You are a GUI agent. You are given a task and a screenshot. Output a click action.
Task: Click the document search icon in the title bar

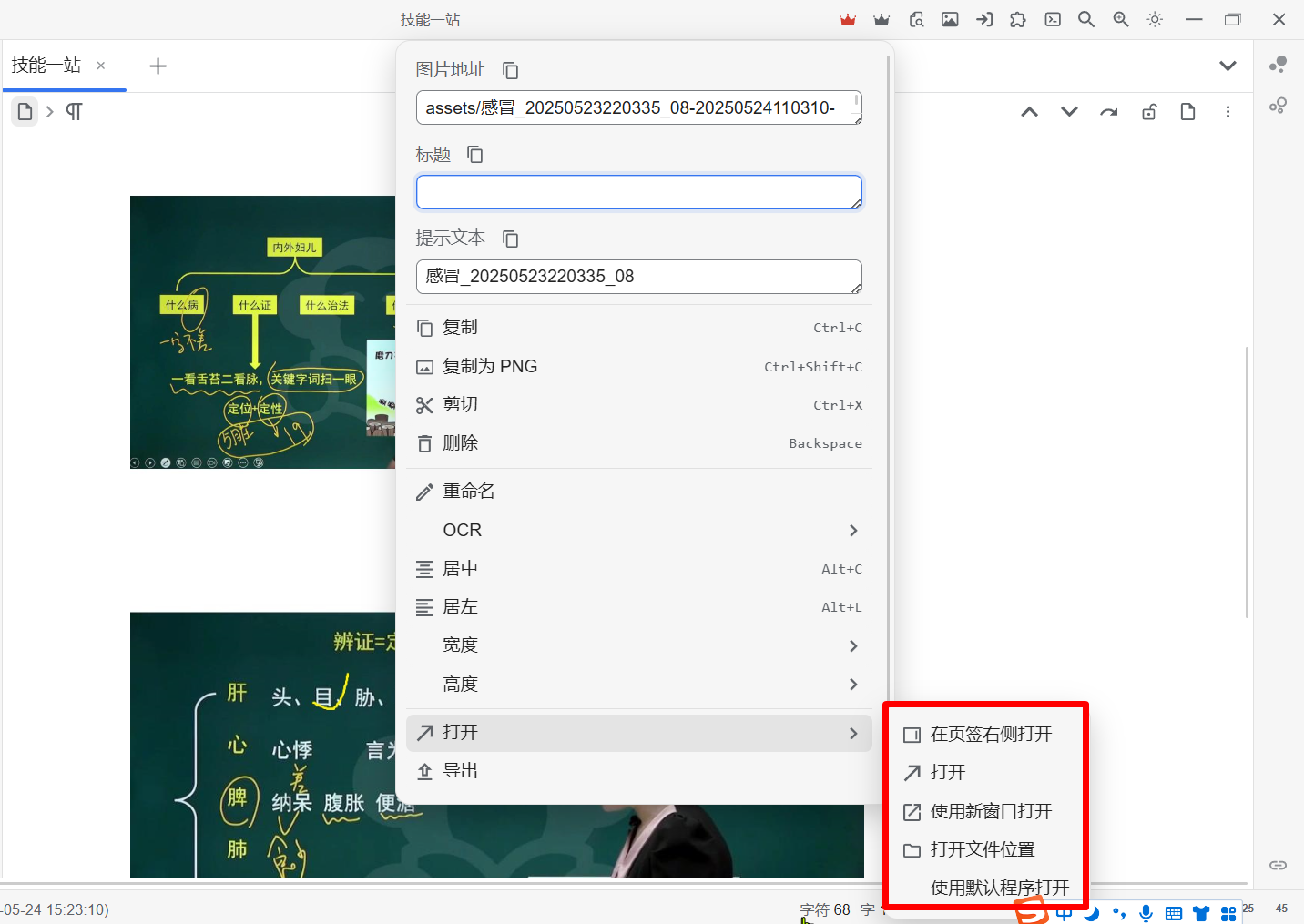click(x=916, y=19)
